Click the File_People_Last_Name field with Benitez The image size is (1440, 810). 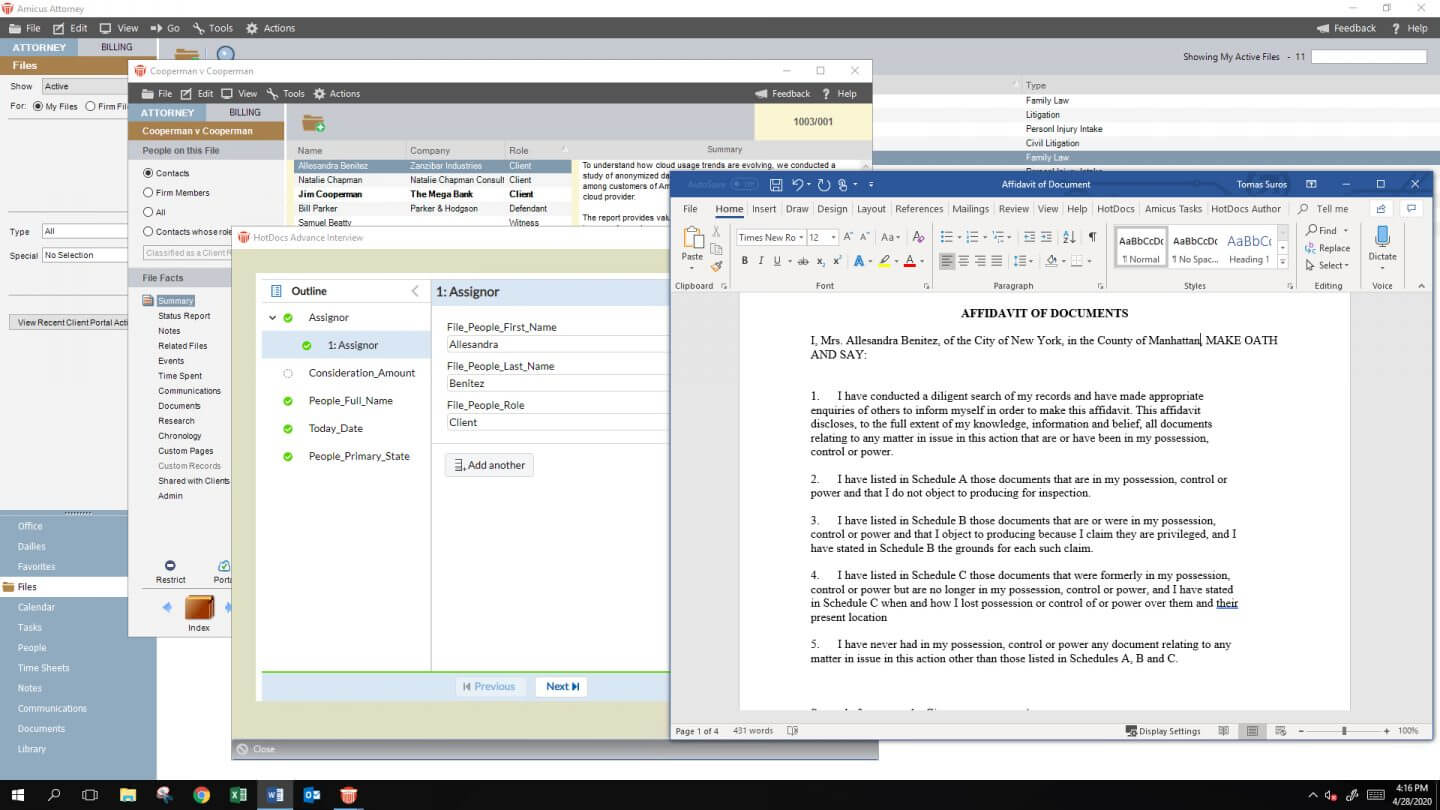[556, 384]
